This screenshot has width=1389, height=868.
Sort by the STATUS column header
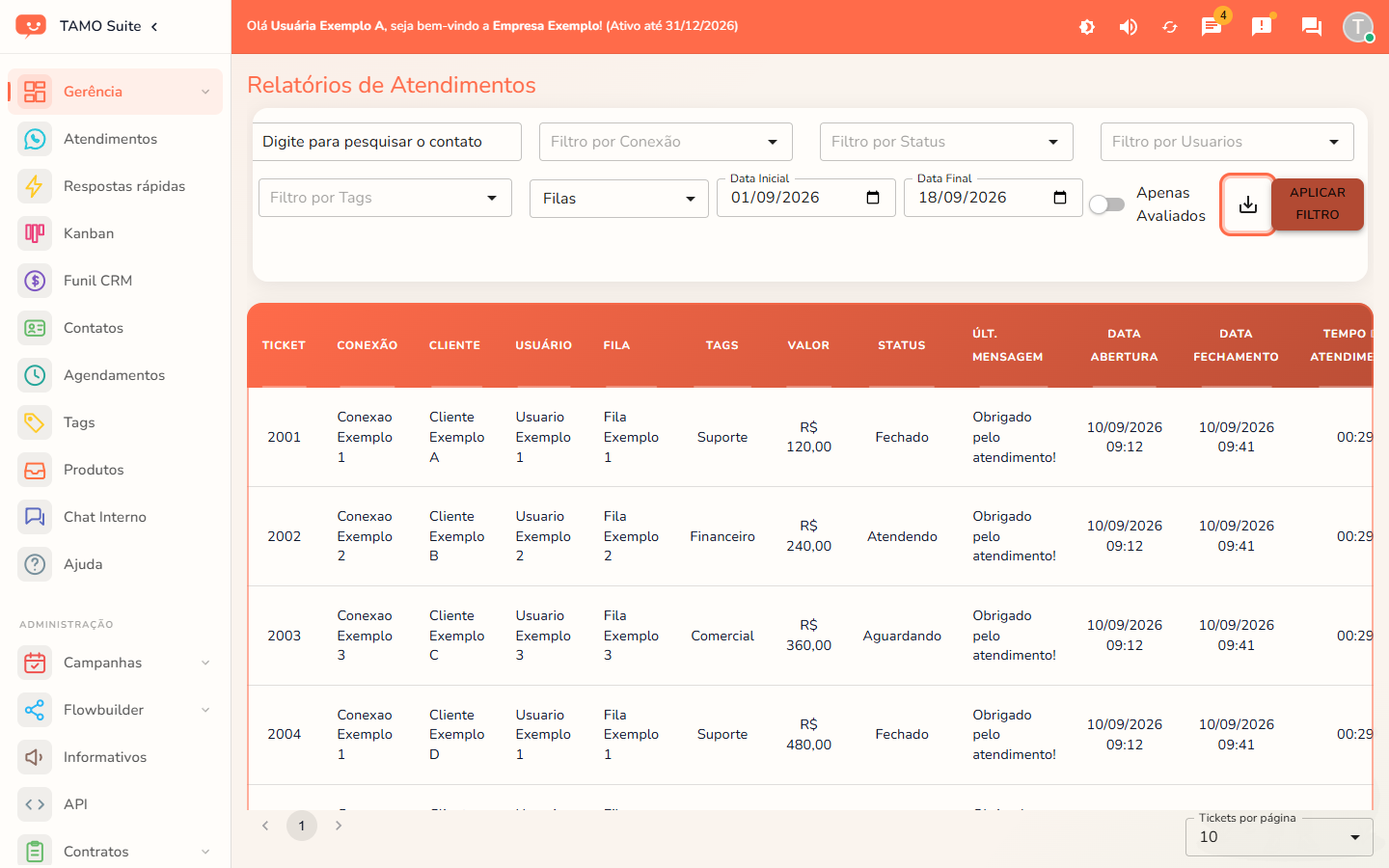coord(902,345)
